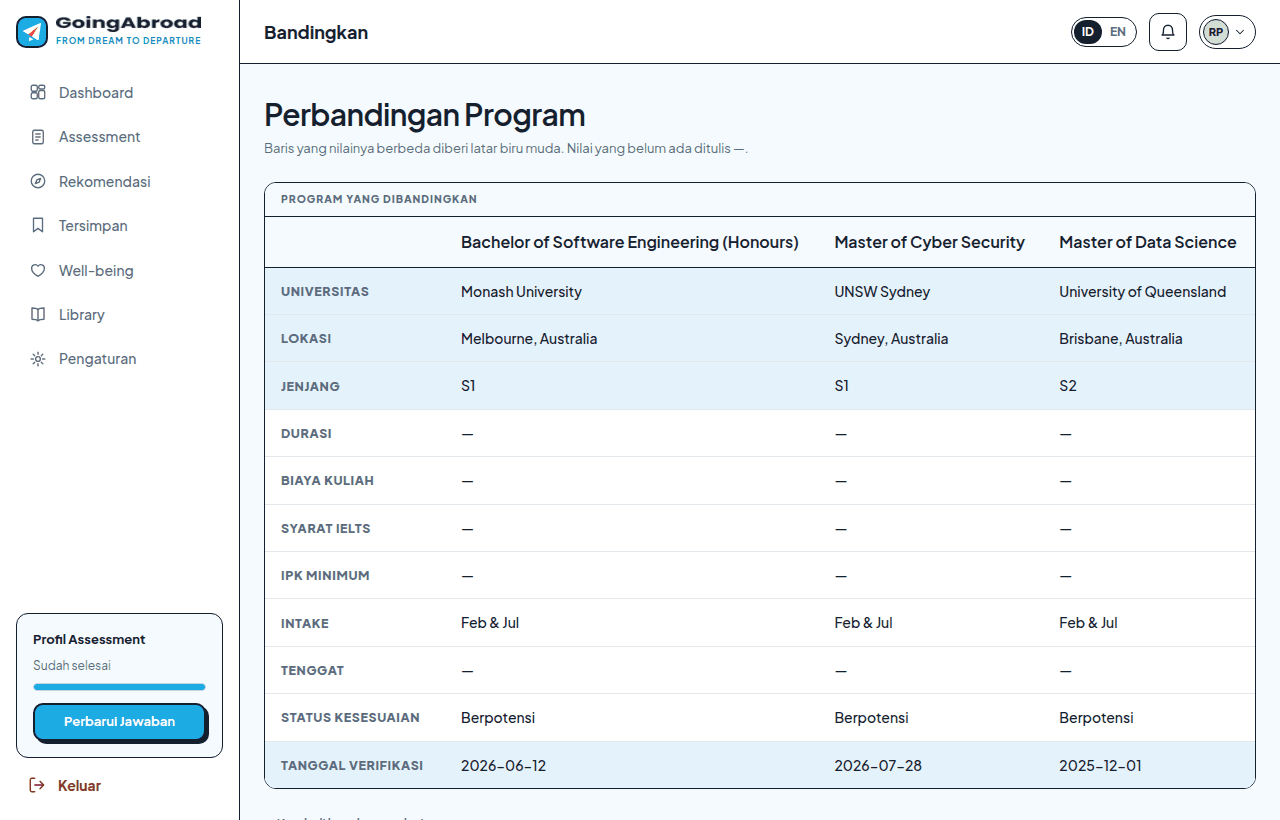Click the Tersimpan bookmark icon
The height and width of the screenshot is (820, 1280).
[x=38, y=226]
